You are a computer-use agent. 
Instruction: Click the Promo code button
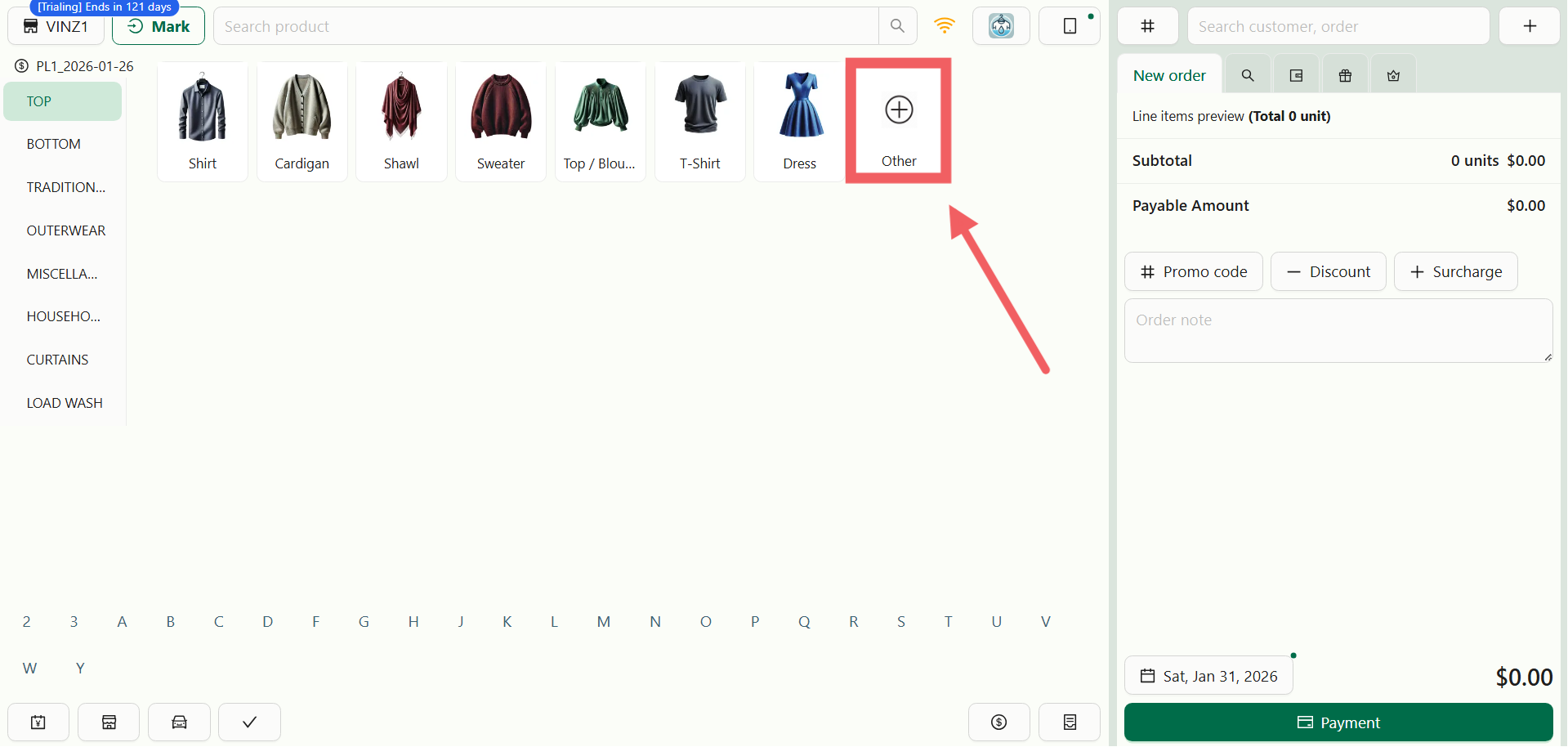tap(1193, 271)
